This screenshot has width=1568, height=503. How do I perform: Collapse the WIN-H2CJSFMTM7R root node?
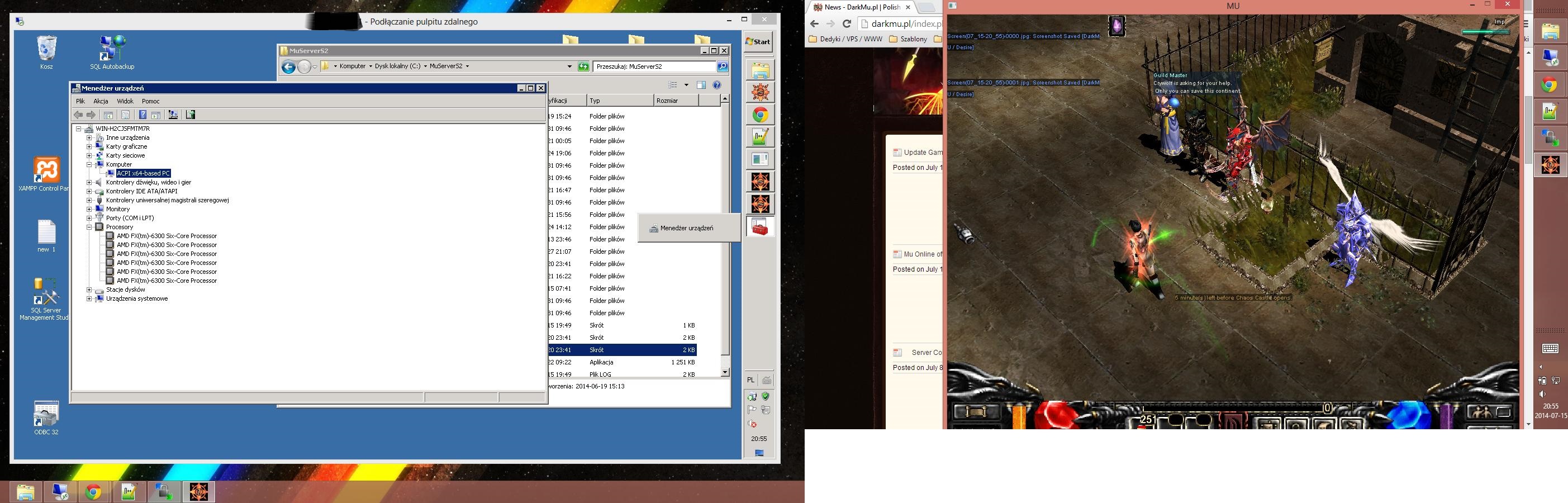pos(79,129)
